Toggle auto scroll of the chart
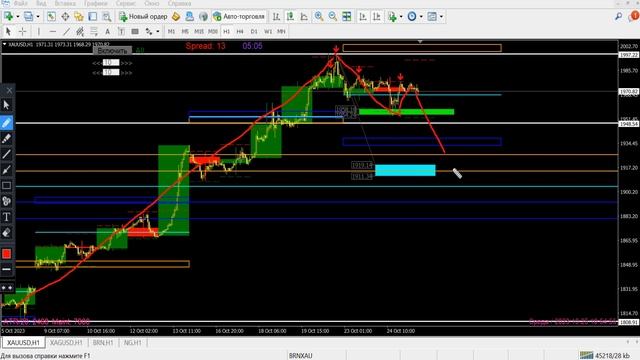The width and height of the screenshot is (640, 360). tap(362, 16)
